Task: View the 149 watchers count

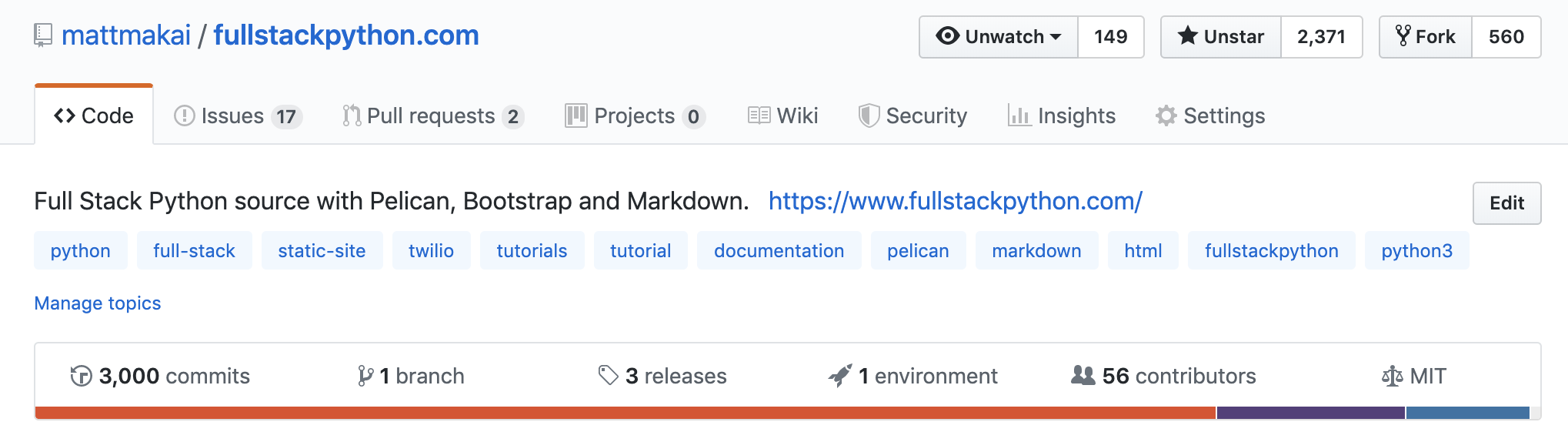Action: [1110, 36]
